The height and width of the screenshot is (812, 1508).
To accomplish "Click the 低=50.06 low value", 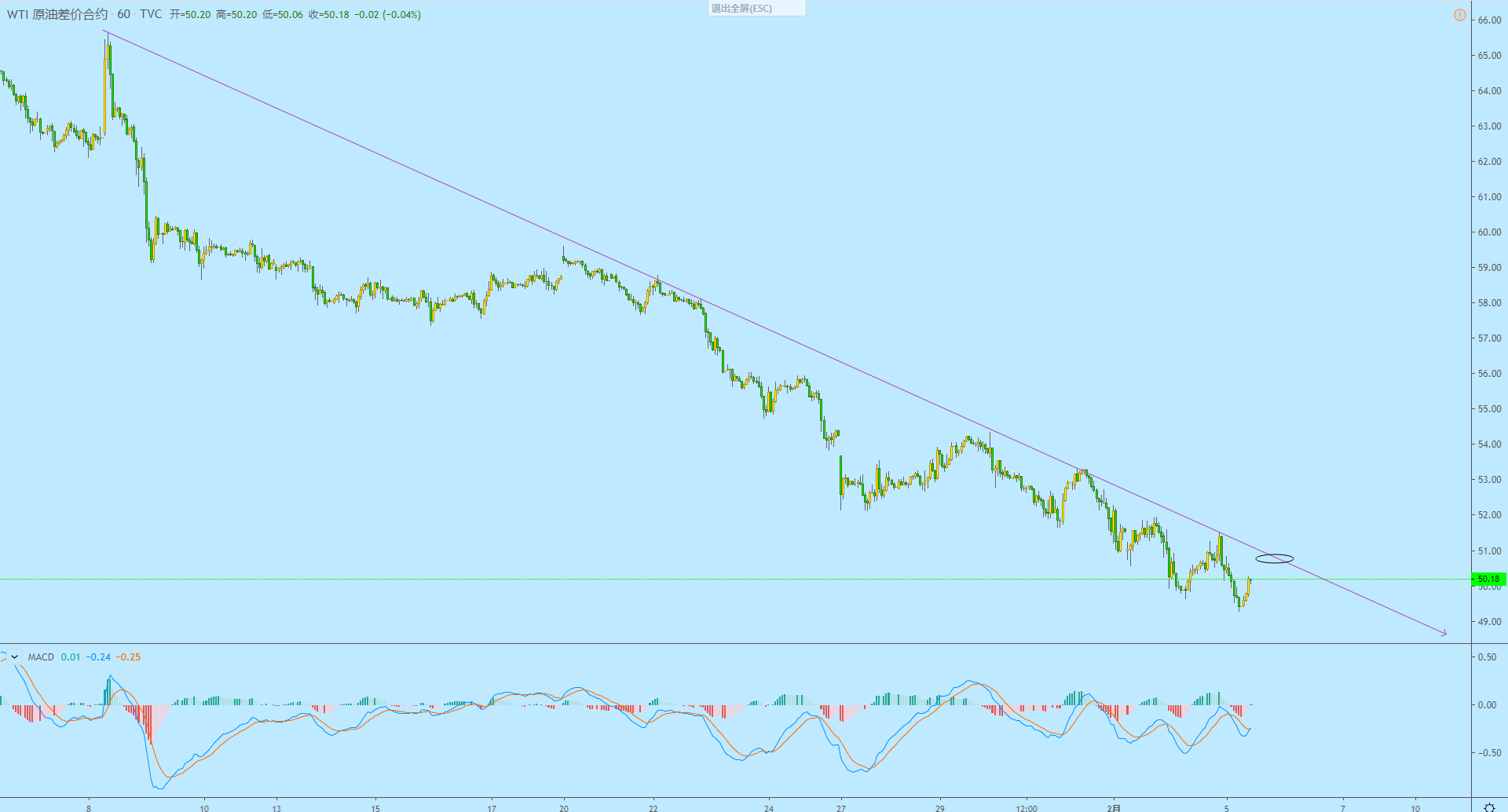I will [283, 15].
